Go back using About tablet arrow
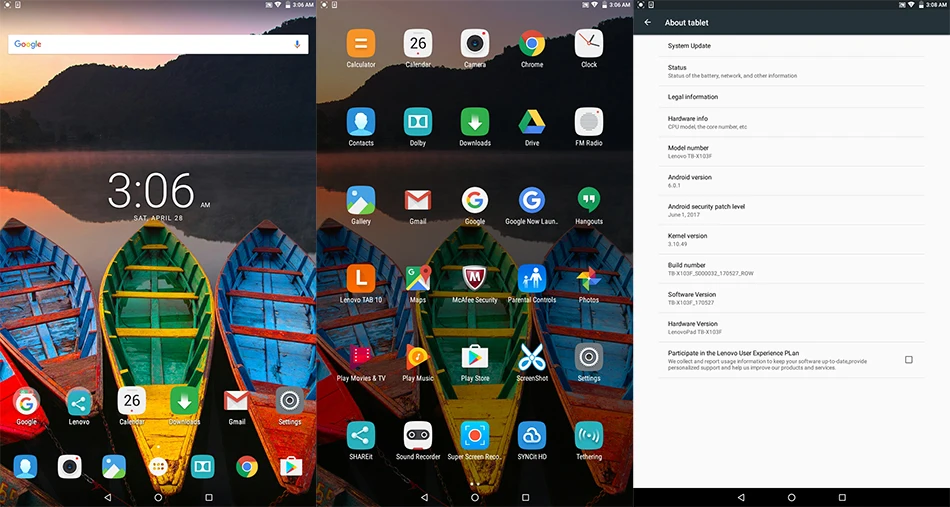Screen dimensions: 950x507 coord(648,22)
